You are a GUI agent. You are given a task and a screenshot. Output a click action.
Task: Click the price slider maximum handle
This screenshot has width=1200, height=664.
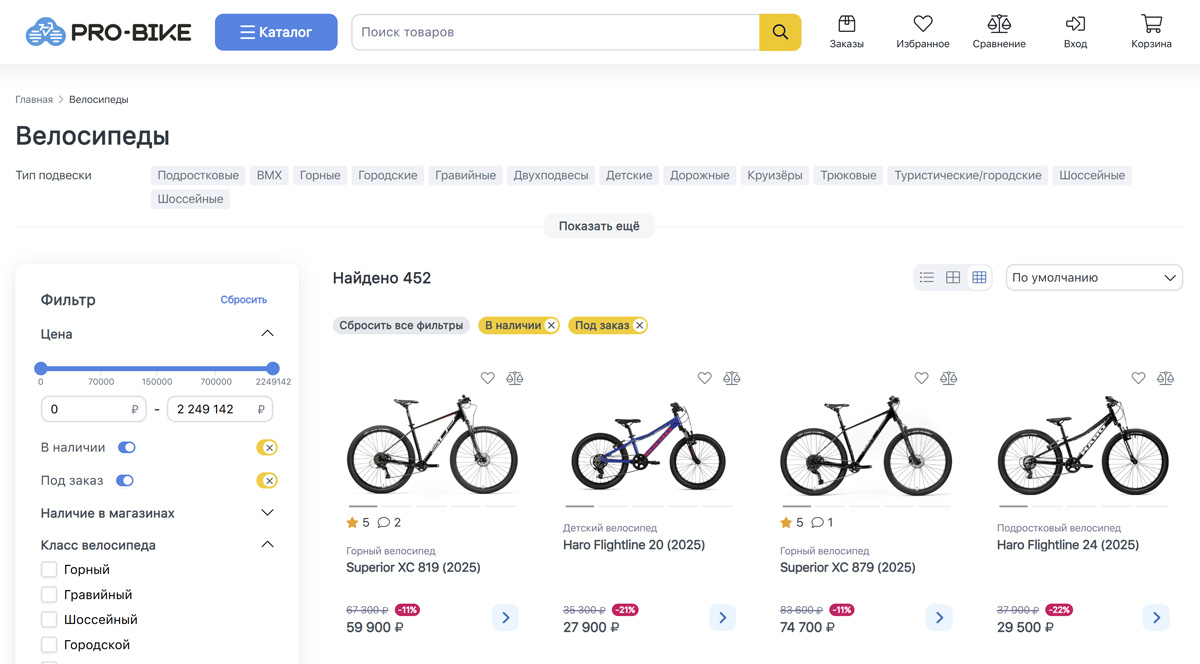click(273, 368)
